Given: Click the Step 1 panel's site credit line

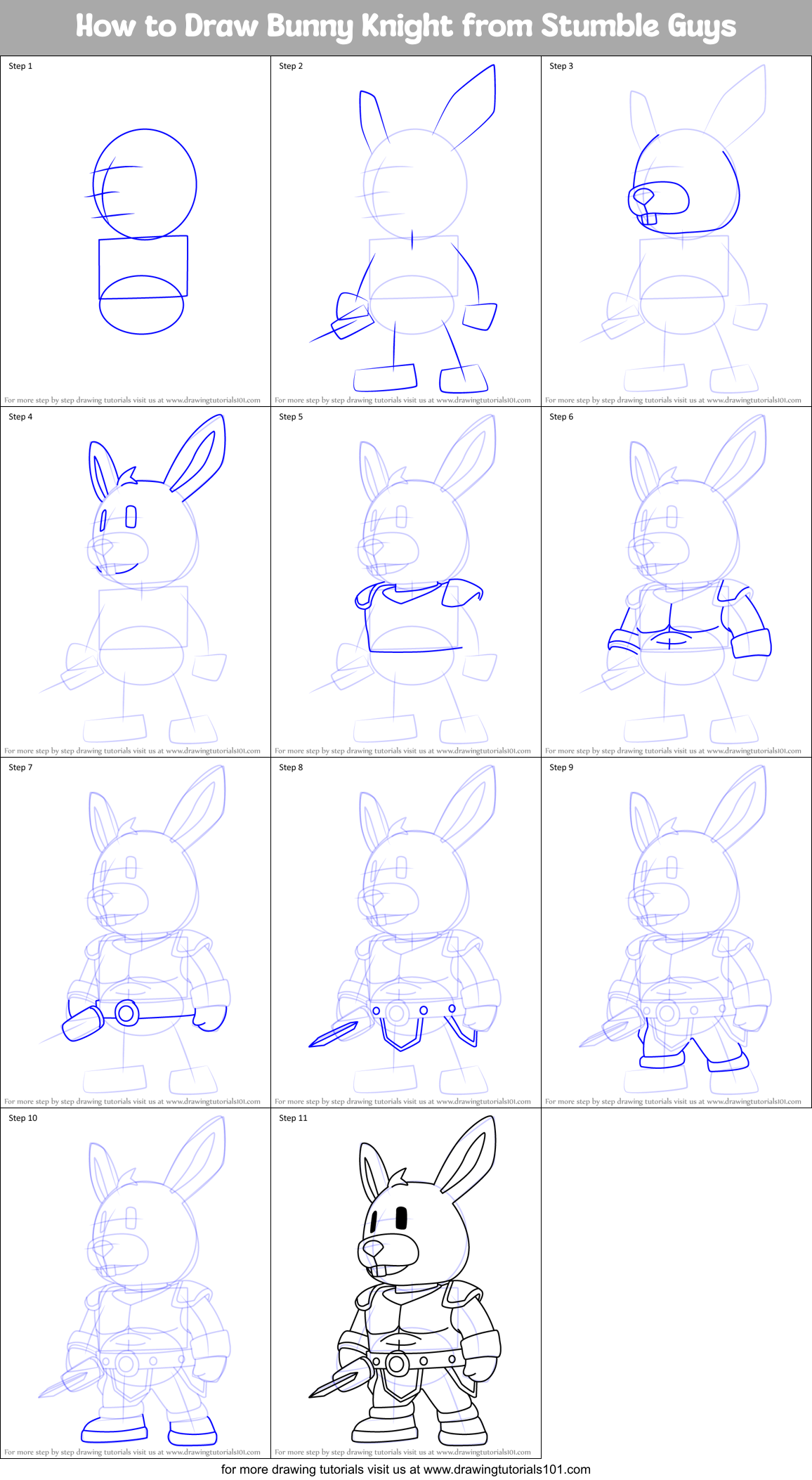Looking at the screenshot, I should 133,400.
